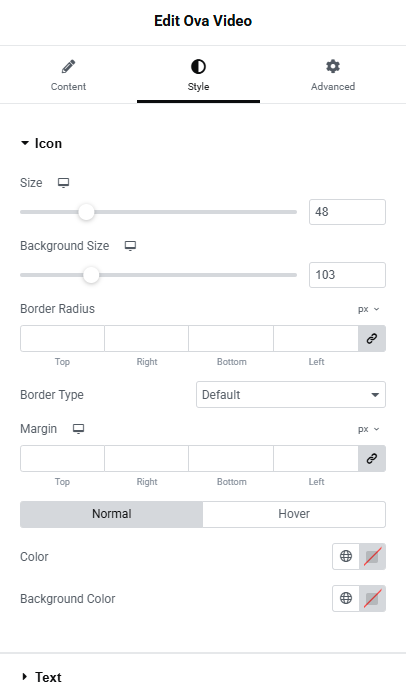Toggle linked values for Border Radius

click(x=372, y=339)
